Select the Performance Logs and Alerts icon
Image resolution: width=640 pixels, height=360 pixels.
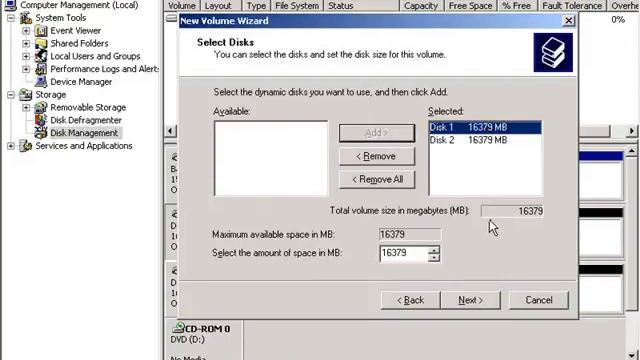click(41, 69)
